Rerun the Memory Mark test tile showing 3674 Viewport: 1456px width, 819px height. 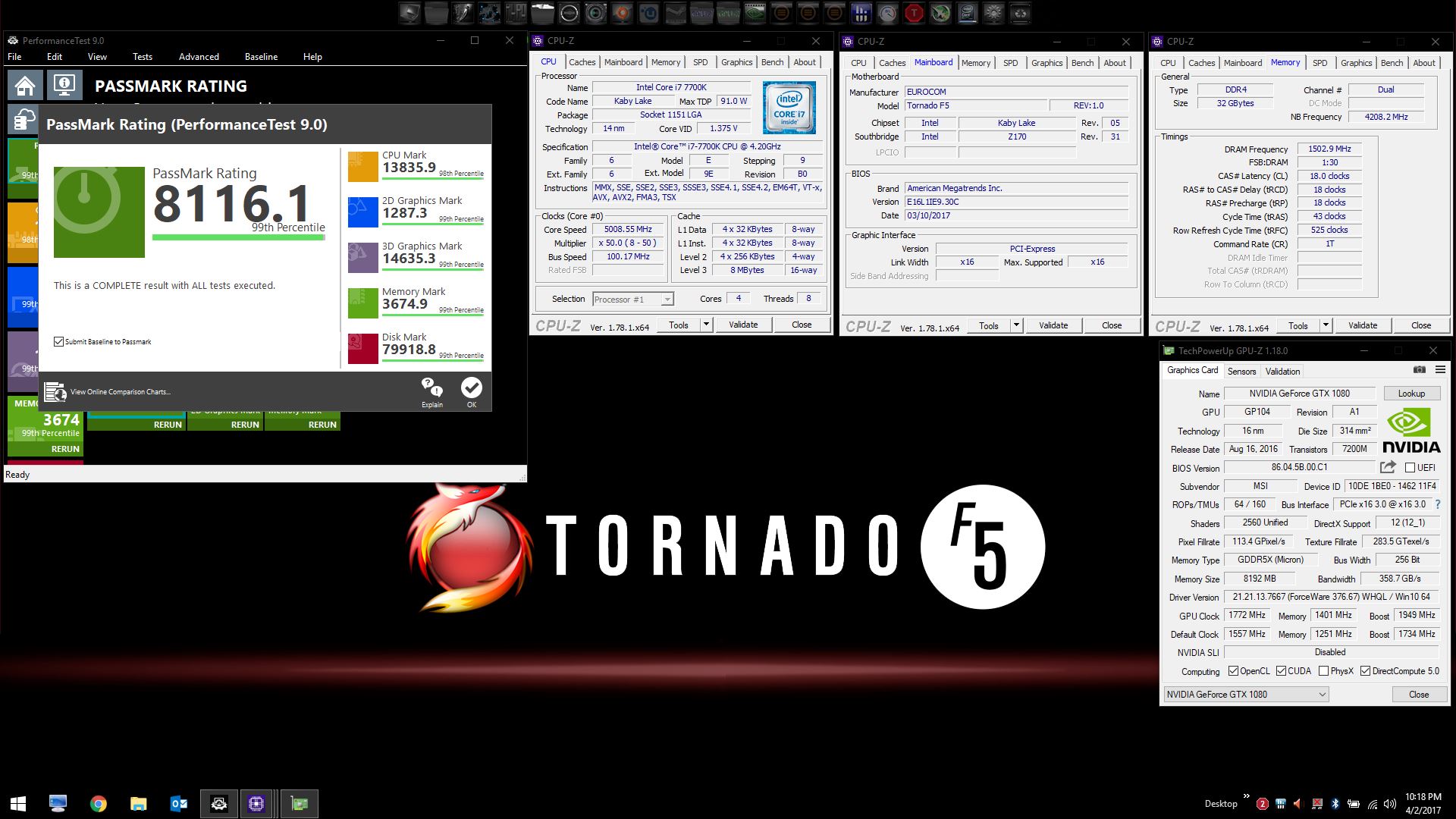(65, 449)
